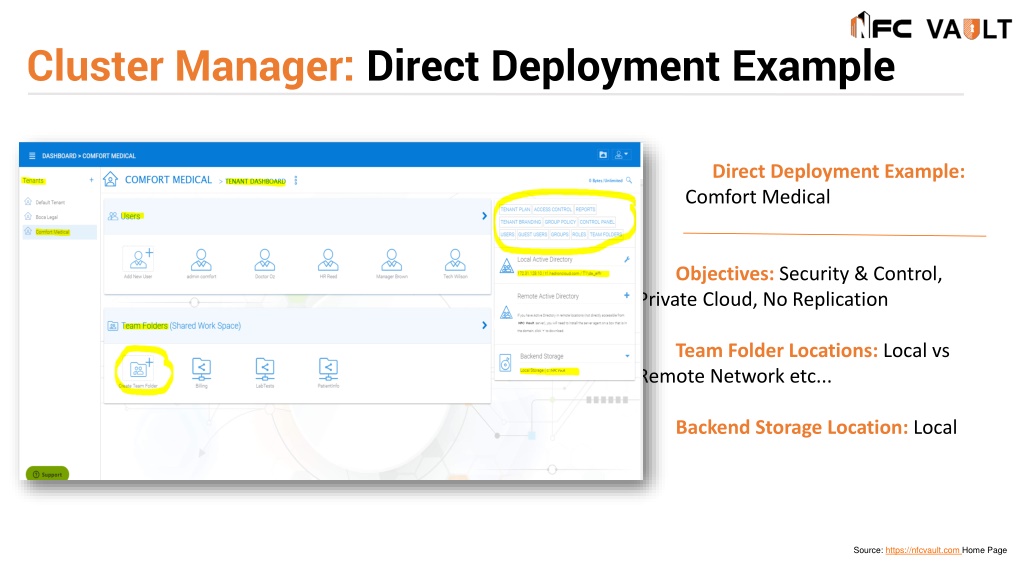1024x576 pixels.
Task: Click the green Support button
Action: coord(47,474)
